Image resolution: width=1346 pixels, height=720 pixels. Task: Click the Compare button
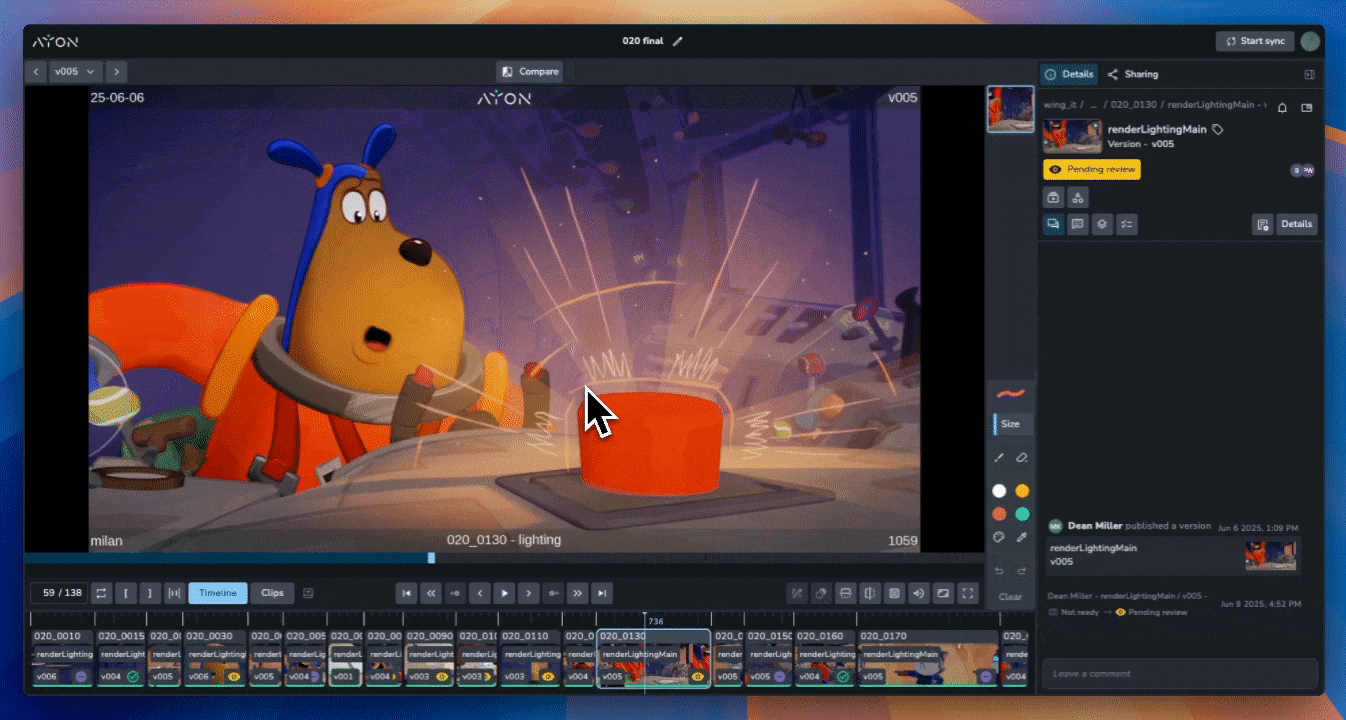530,72
